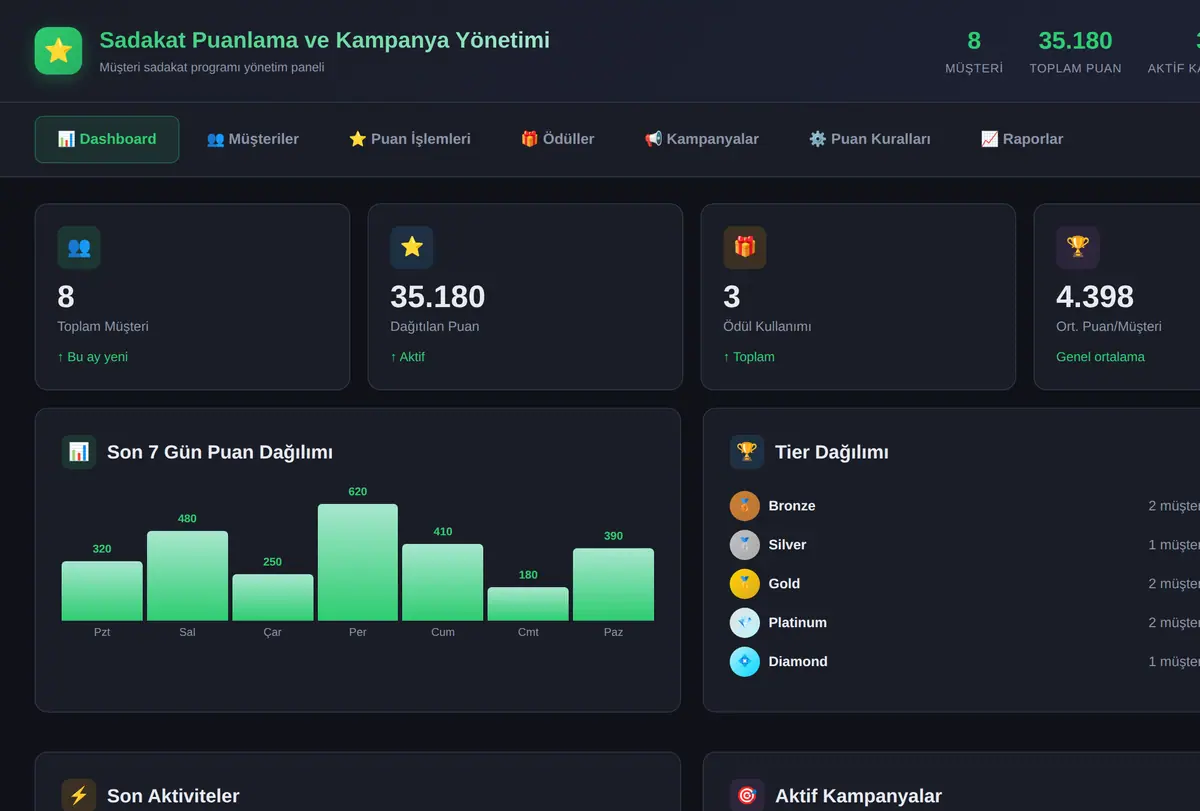The width and height of the screenshot is (1200, 811).
Task: Click the 4.398 average points value
Action: point(1095,297)
